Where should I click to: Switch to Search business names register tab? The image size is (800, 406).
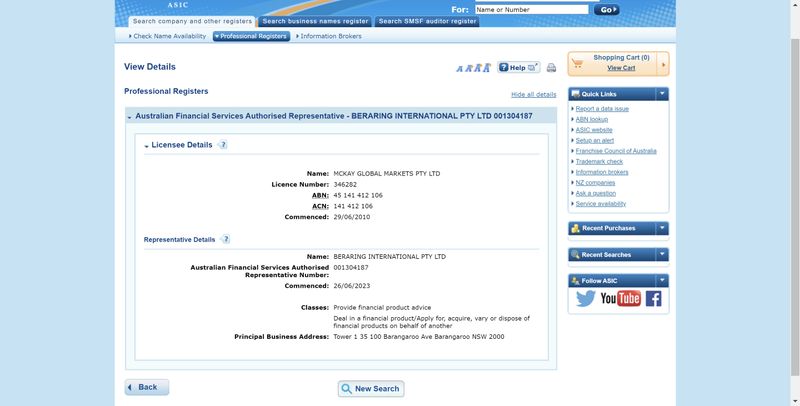tap(315, 21)
